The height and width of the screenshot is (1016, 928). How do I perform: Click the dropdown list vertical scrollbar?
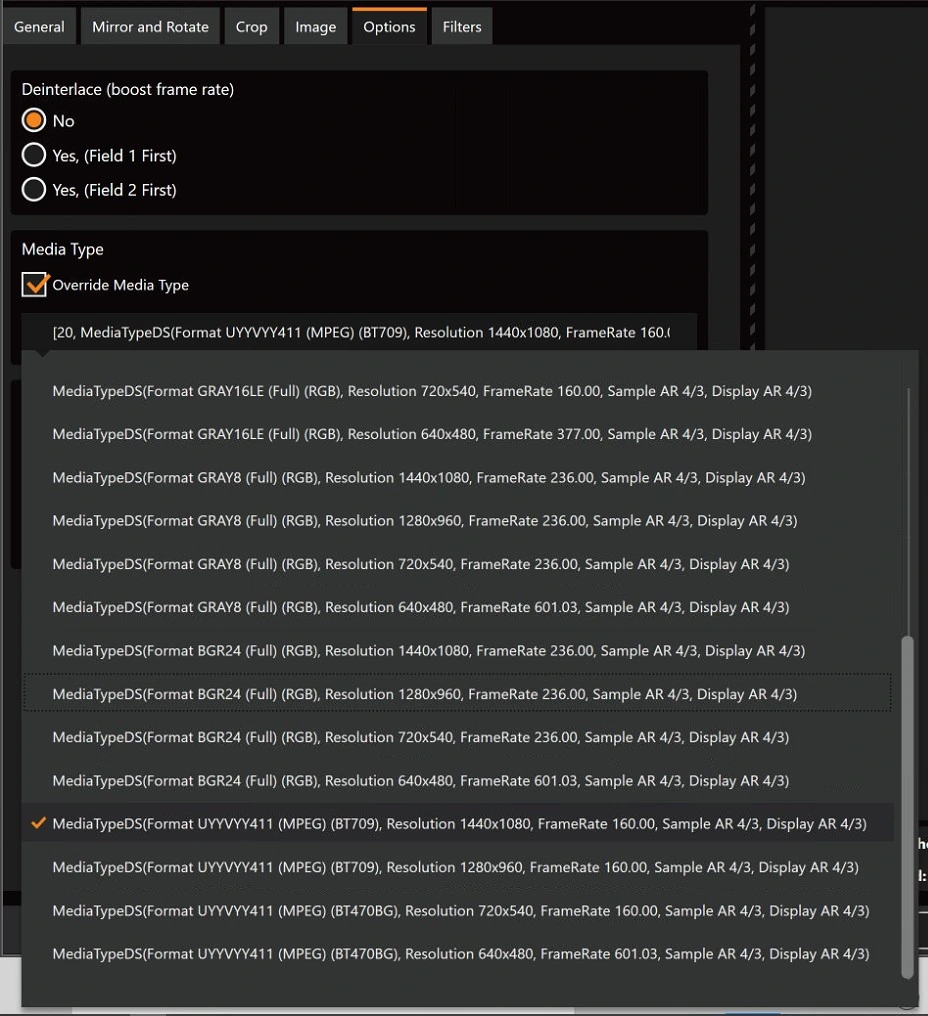tap(907, 807)
